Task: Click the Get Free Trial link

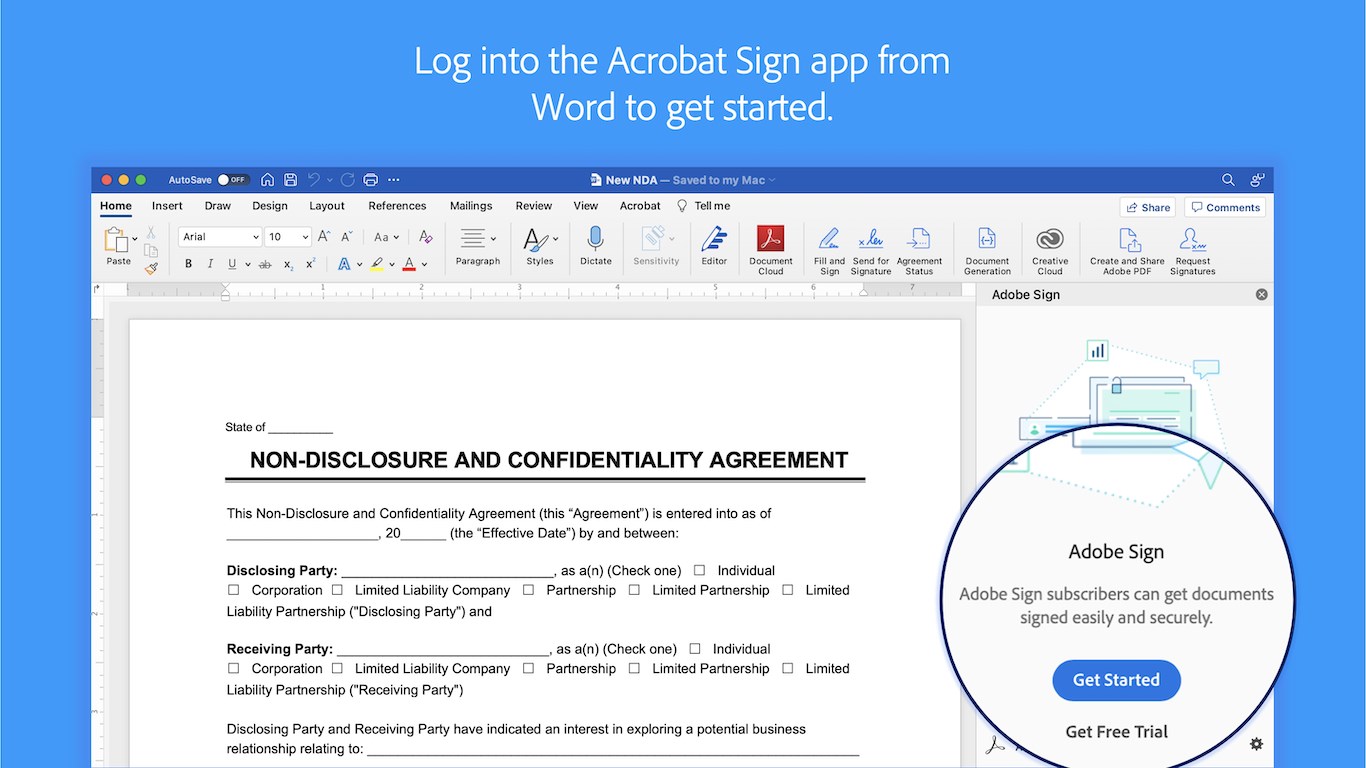Action: tap(1116, 732)
